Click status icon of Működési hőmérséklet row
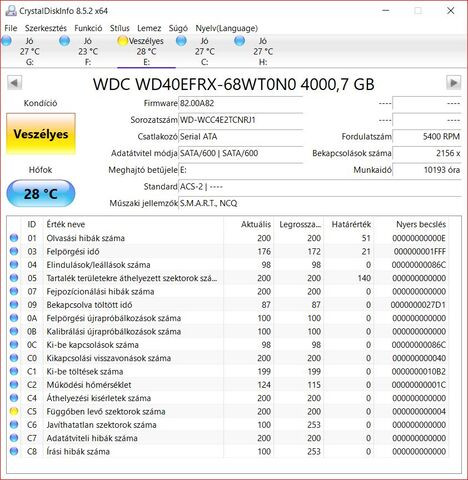 coord(14,385)
